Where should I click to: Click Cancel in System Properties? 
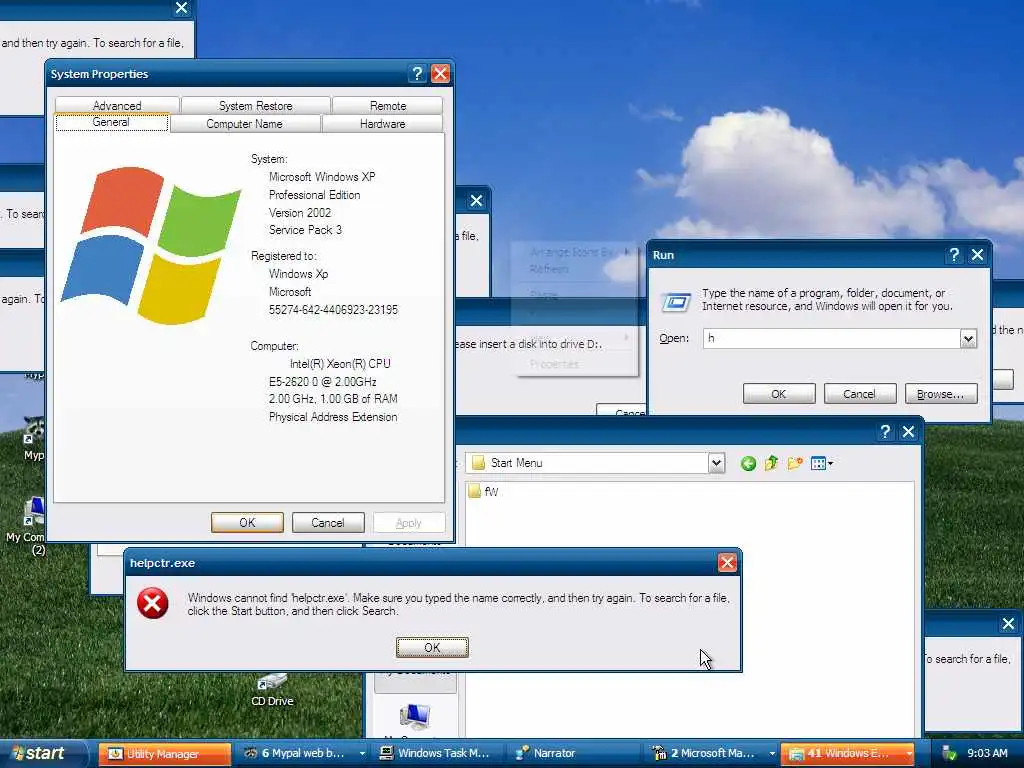328,522
